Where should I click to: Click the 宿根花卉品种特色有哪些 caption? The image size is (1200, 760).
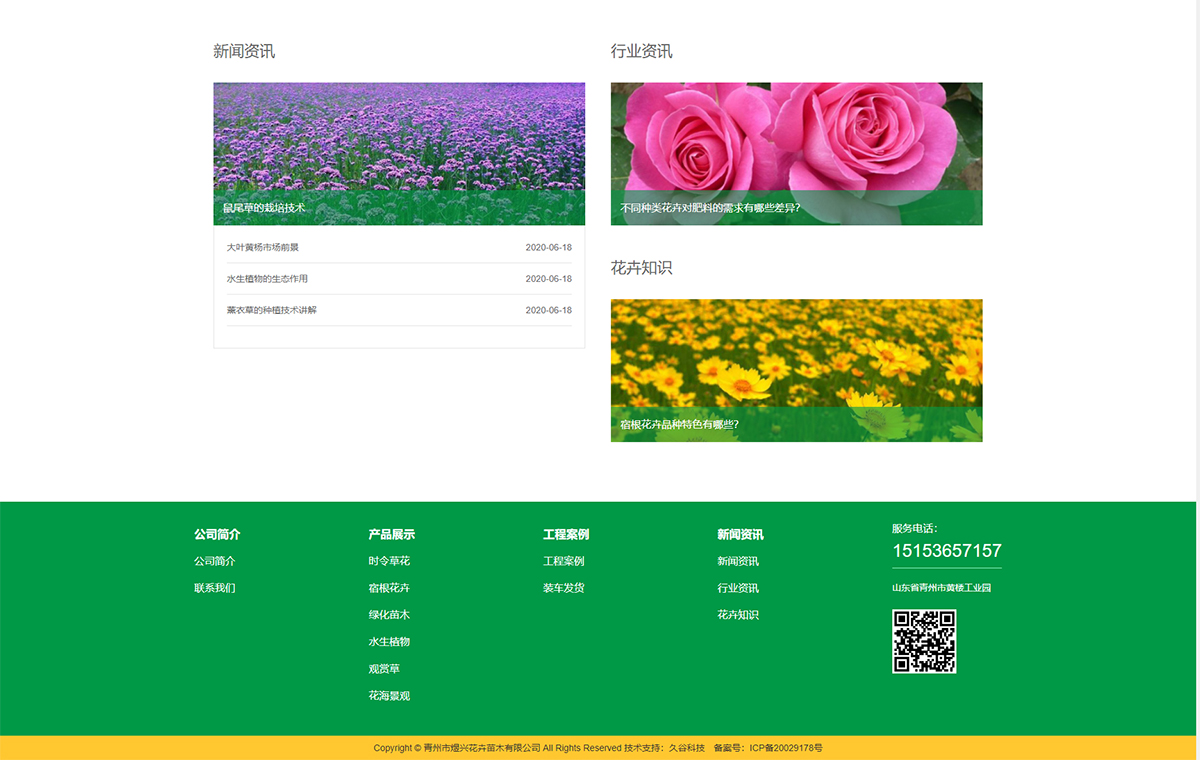pyautogui.click(x=679, y=424)
